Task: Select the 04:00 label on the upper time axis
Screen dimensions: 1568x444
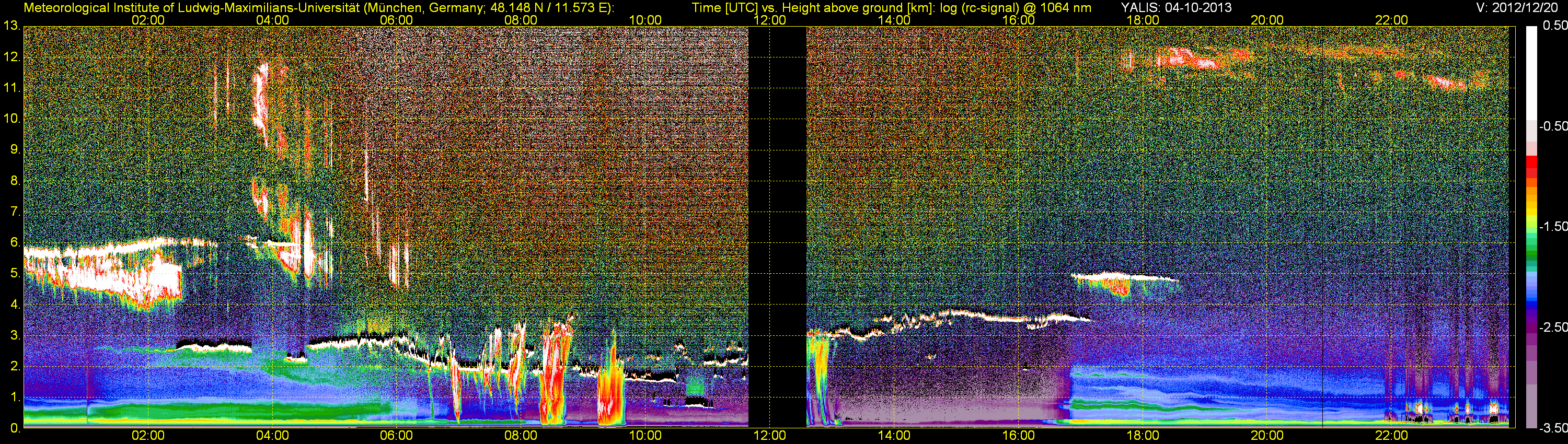Action: (272, 20)
